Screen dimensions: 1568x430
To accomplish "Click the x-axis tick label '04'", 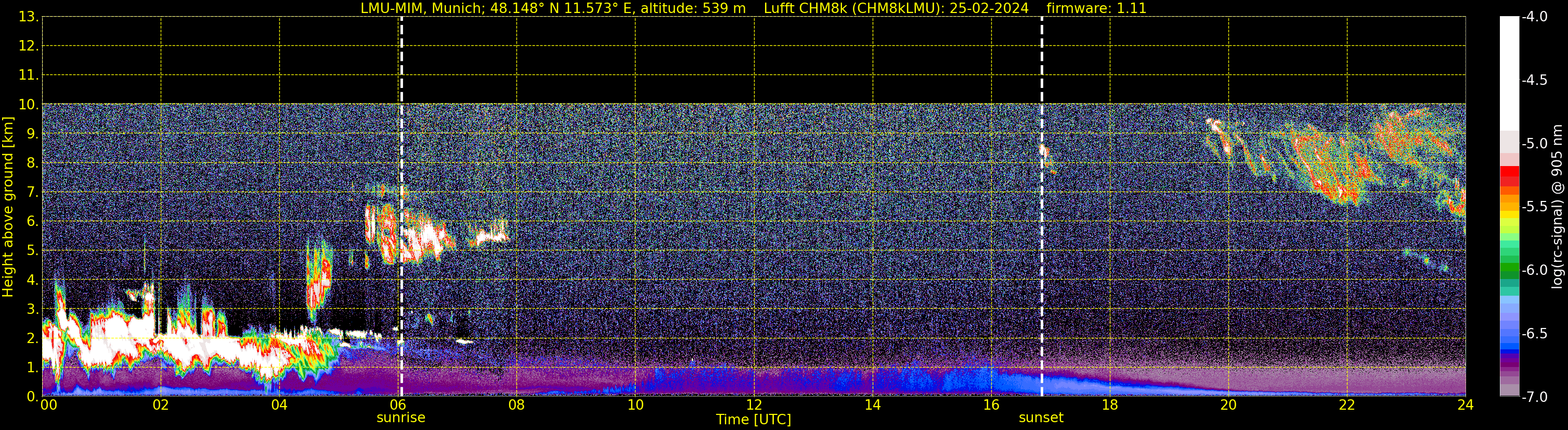I will click(279, 405).
